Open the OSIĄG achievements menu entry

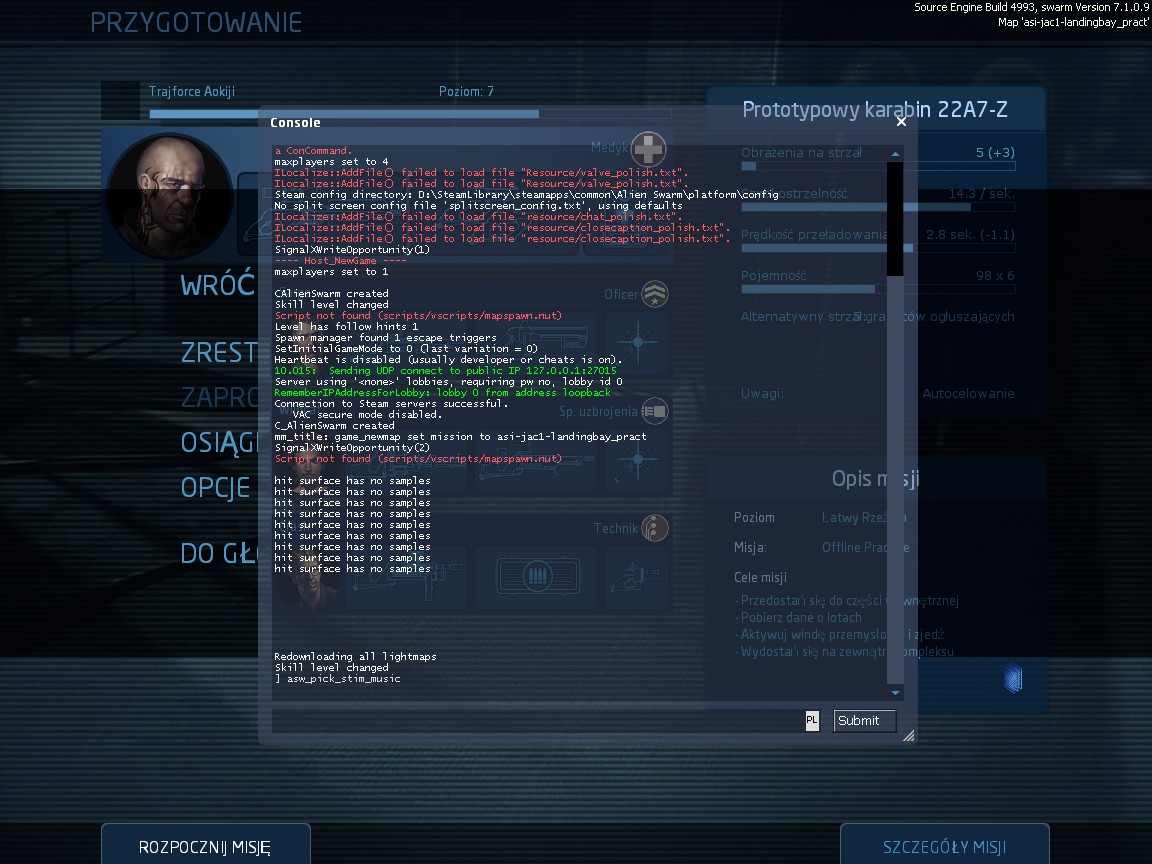[219, 442]
